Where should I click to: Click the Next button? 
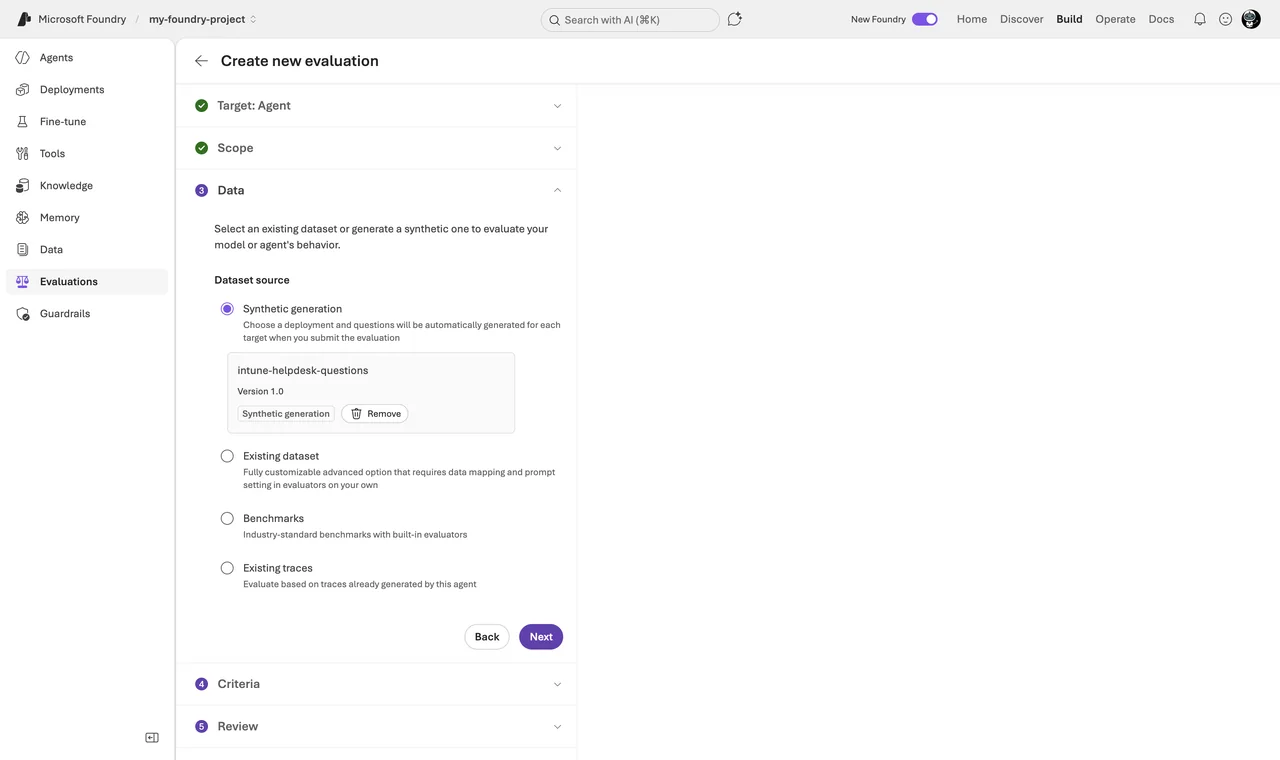click(x=541, y=637)
